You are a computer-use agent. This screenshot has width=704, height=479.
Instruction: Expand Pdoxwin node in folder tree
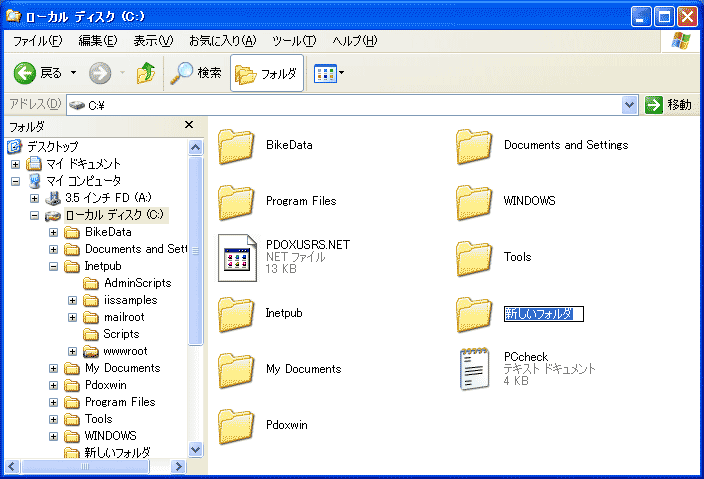pos(53,386)
